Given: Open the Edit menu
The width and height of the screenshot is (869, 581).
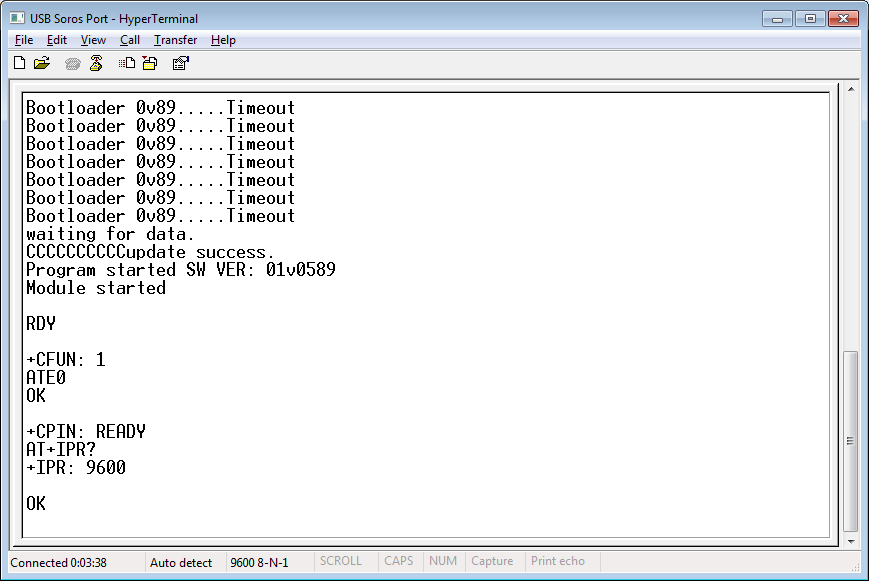Looking at the screenshot, I should click(57, 40).
